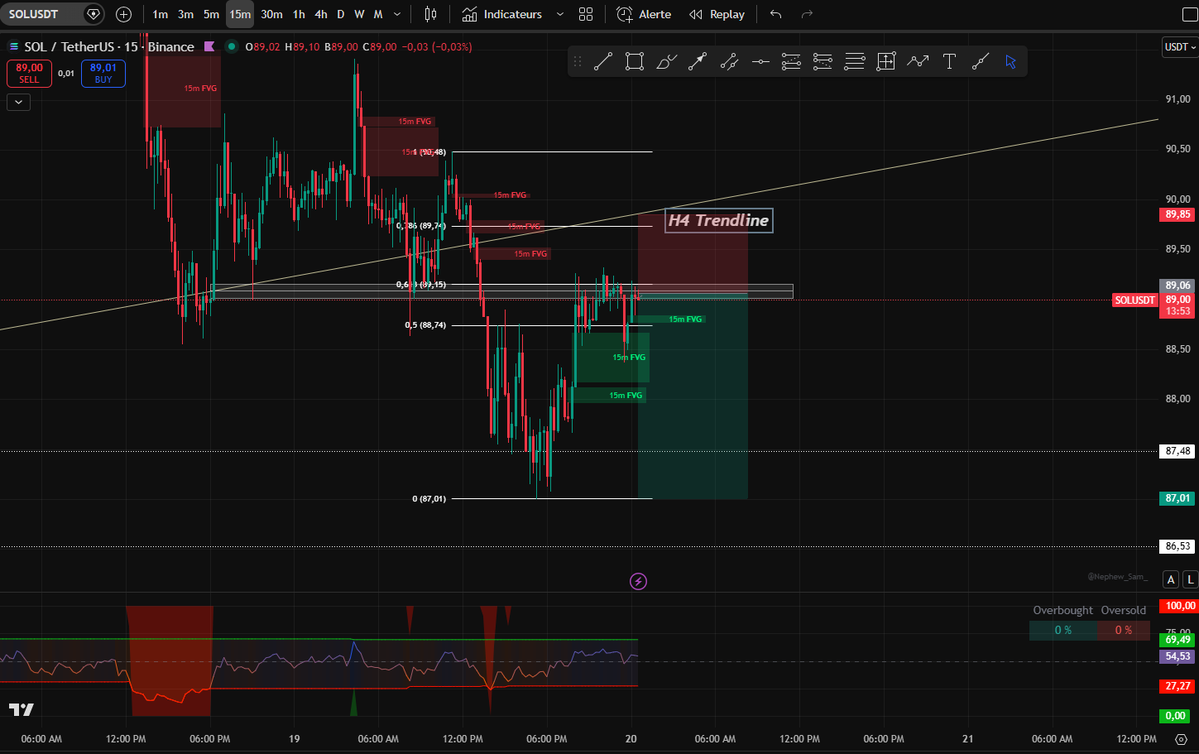Click the red short-position stop zone
Image resolution: width=1199 pixels, height=754 pixels.
[x=693, y=253]
